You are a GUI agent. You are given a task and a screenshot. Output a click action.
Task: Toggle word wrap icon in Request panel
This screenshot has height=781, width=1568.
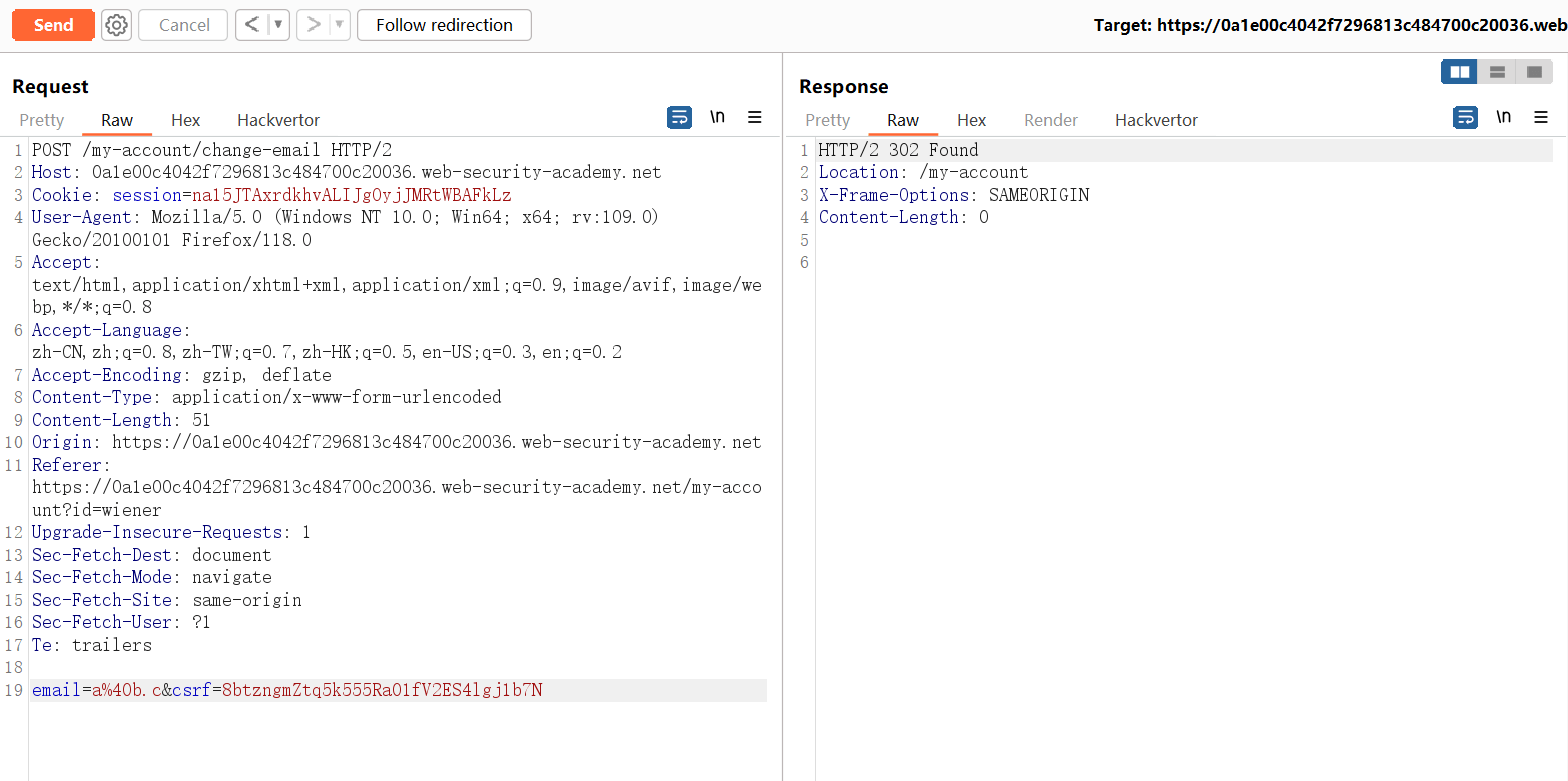(x=679, y=118)
